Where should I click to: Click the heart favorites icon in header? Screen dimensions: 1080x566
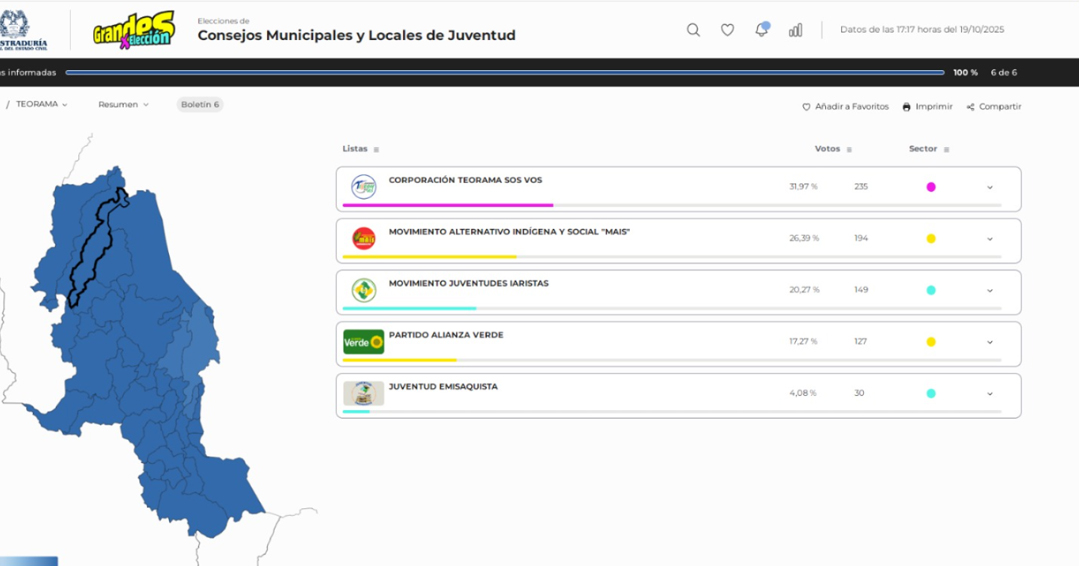tap(727, 30)
